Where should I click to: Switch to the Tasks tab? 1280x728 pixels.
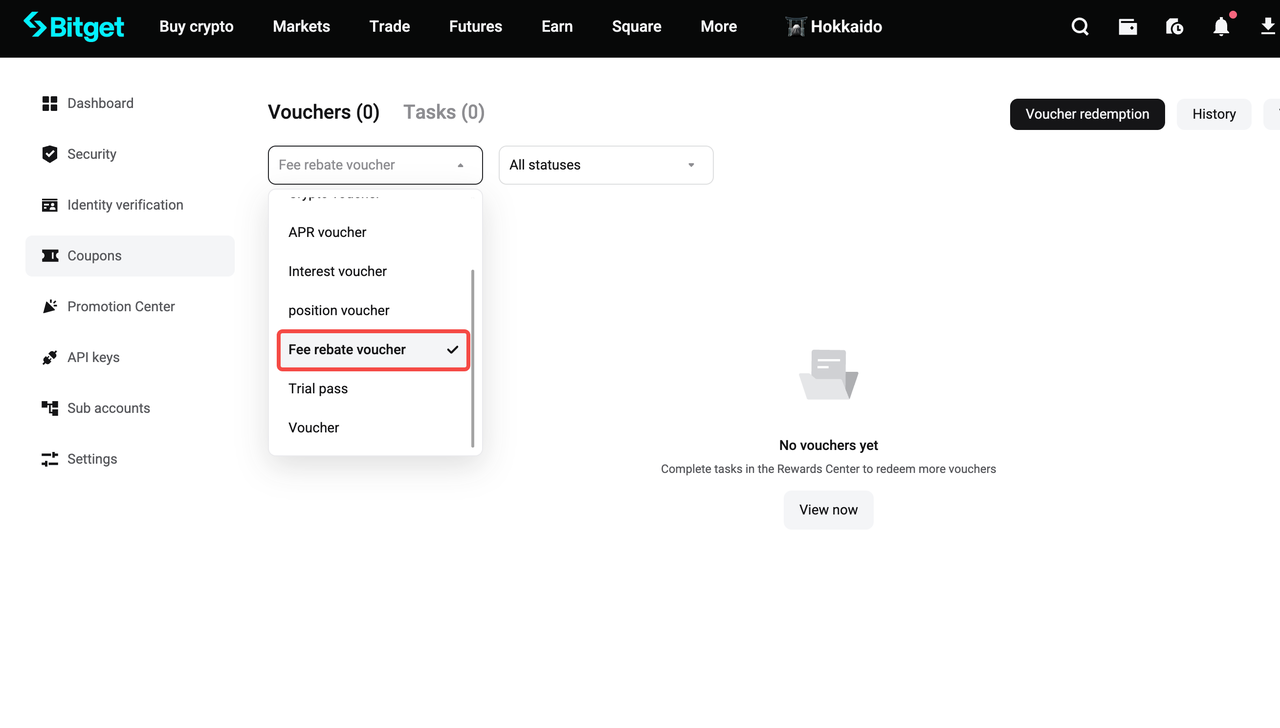tap(443, 112)
